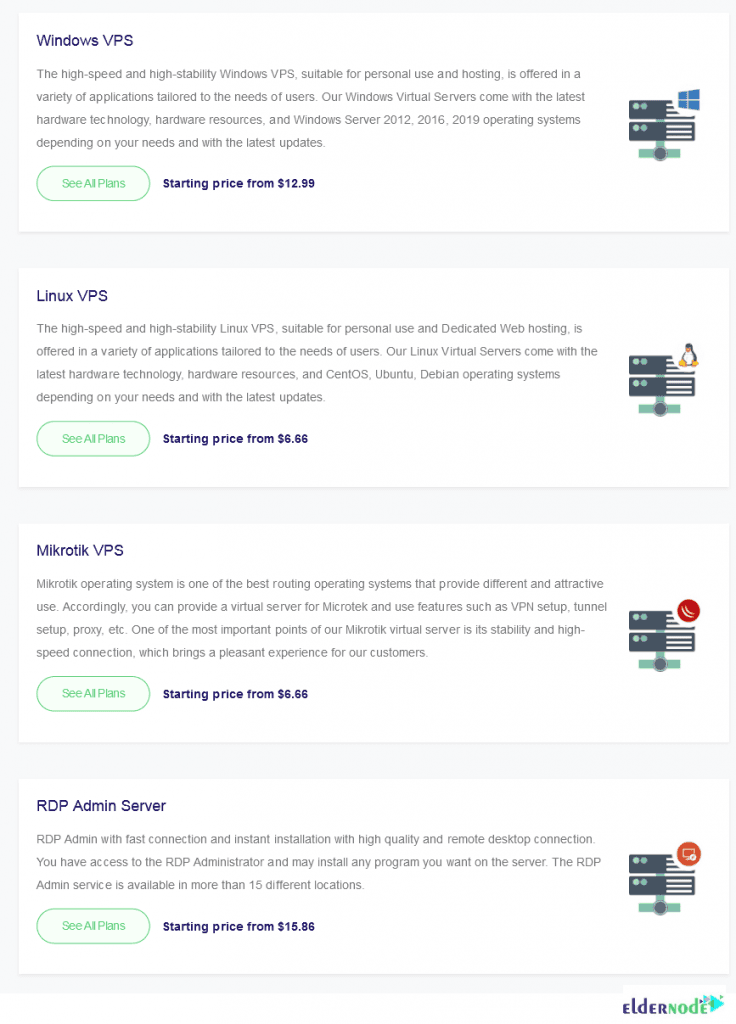736x1024 pixels.
Task: Click the red Mikrotik logo badge
Action: [690, 610]
